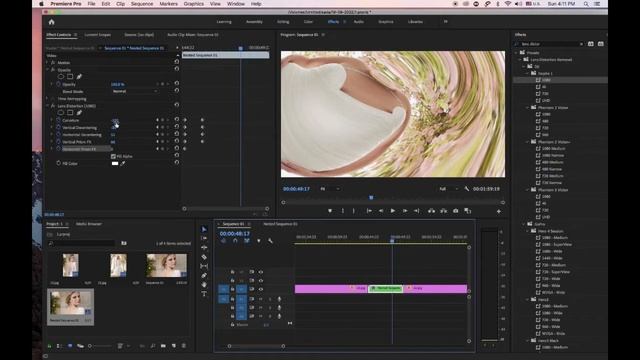640x360 pixels.
Task: Open the Nested Sequence 01 timeline tab
Action: click(x=280, y=224)
